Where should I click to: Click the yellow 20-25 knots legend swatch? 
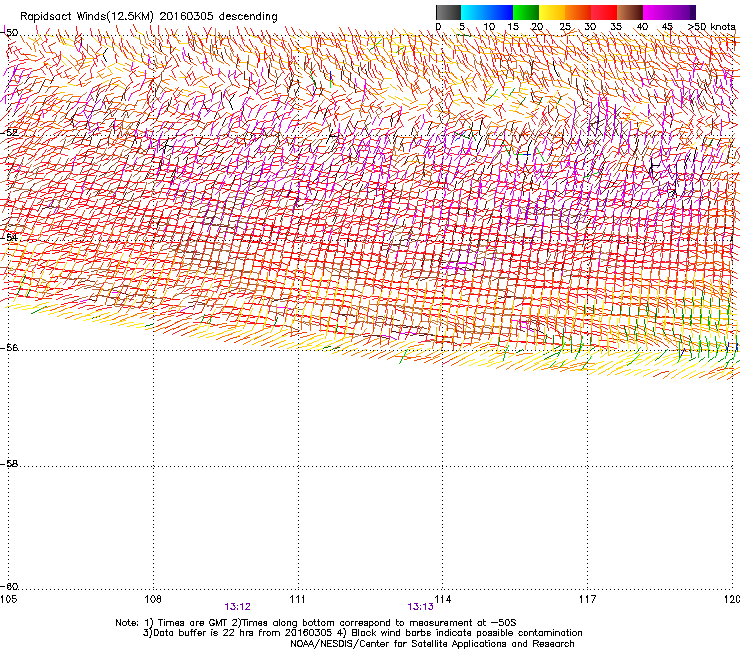coord(552,12)
